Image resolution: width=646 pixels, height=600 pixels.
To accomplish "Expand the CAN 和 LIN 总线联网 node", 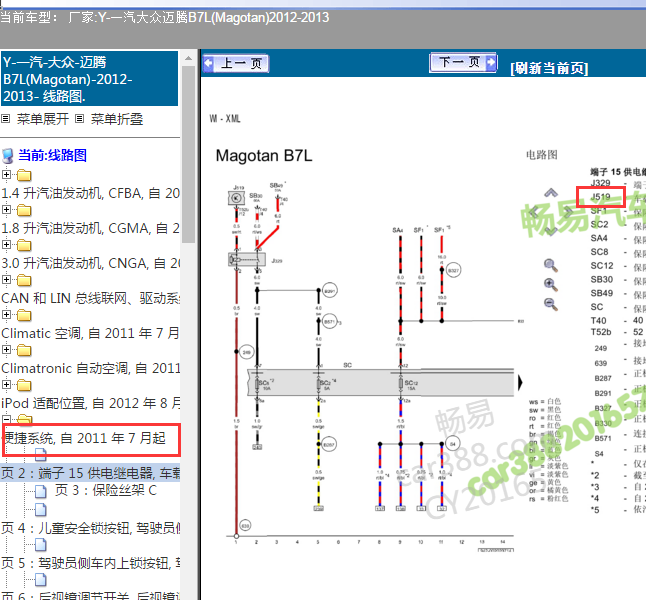I will coord(6,280).
